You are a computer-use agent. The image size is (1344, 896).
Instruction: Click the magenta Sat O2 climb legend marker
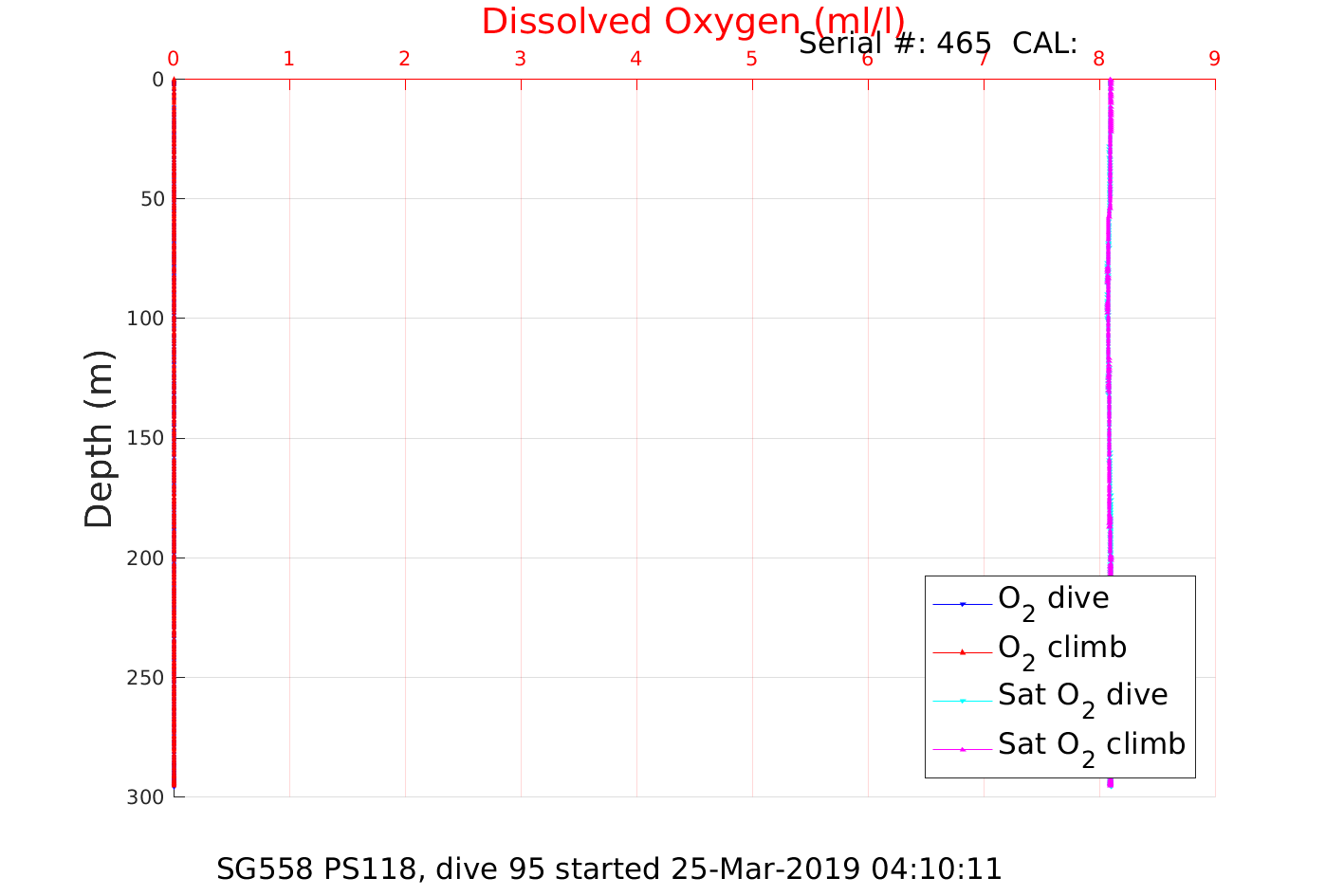click(x=962, y=749)
